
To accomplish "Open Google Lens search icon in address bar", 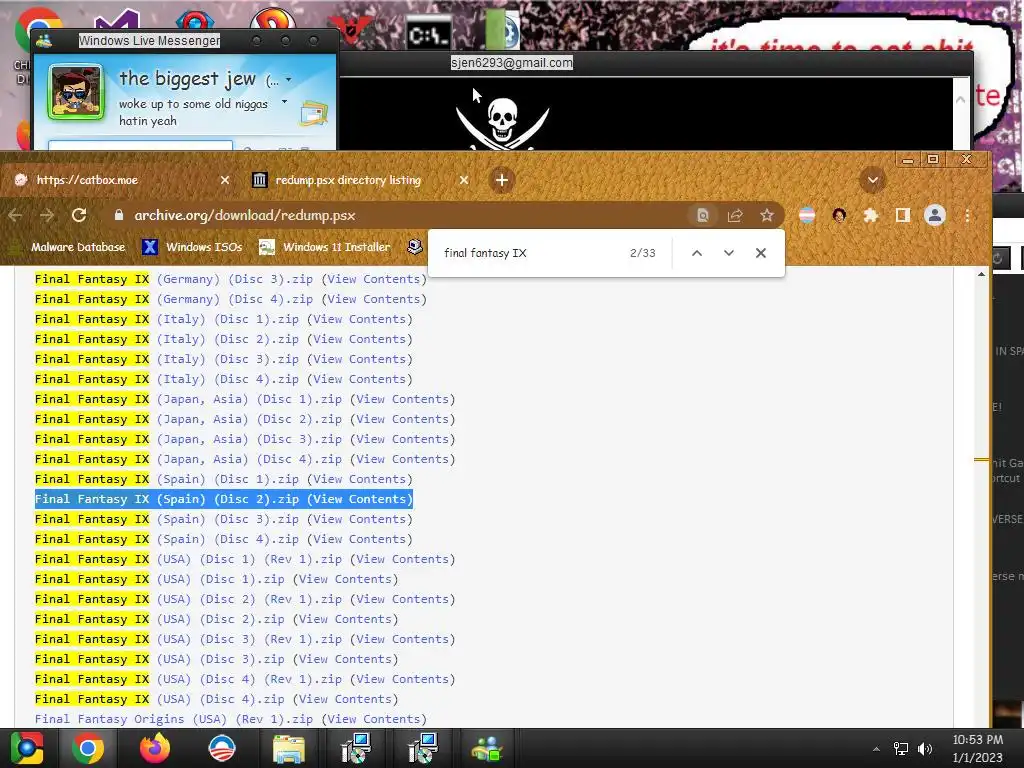I will coord(703,216).
